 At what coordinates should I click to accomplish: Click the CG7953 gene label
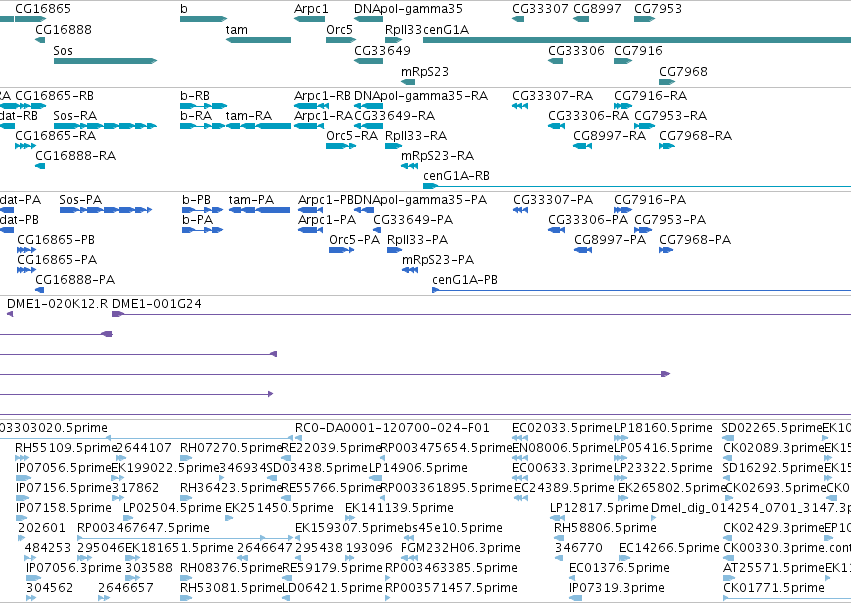pyautogui.click(x=658, y=9)
